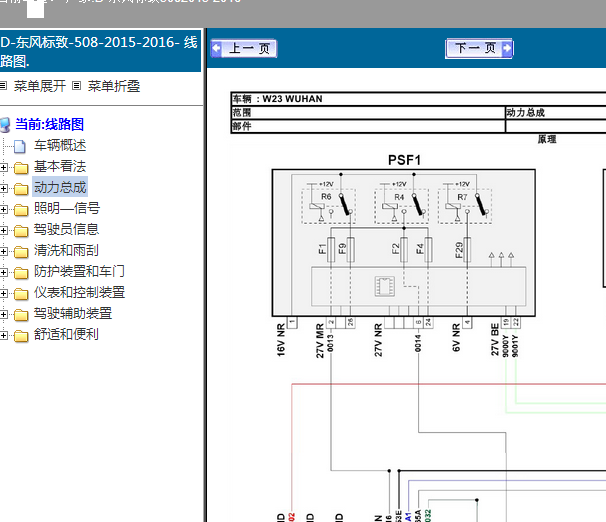Select the 动力总成 menu label
The height and width of the screenshot is (522, 606).
pyautogui.click(x=60, y=187)
